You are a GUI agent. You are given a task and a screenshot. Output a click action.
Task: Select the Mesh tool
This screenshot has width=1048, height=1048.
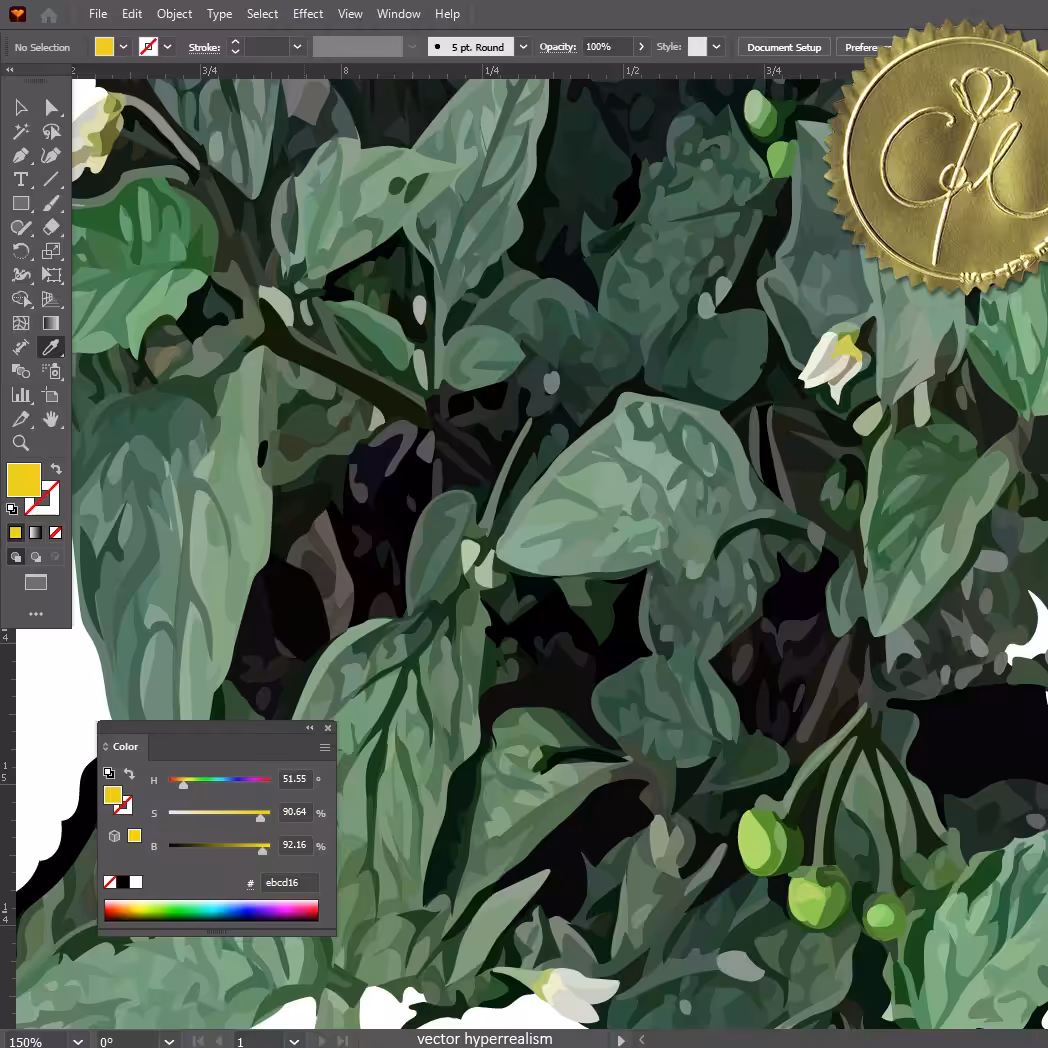coord(21,323)
